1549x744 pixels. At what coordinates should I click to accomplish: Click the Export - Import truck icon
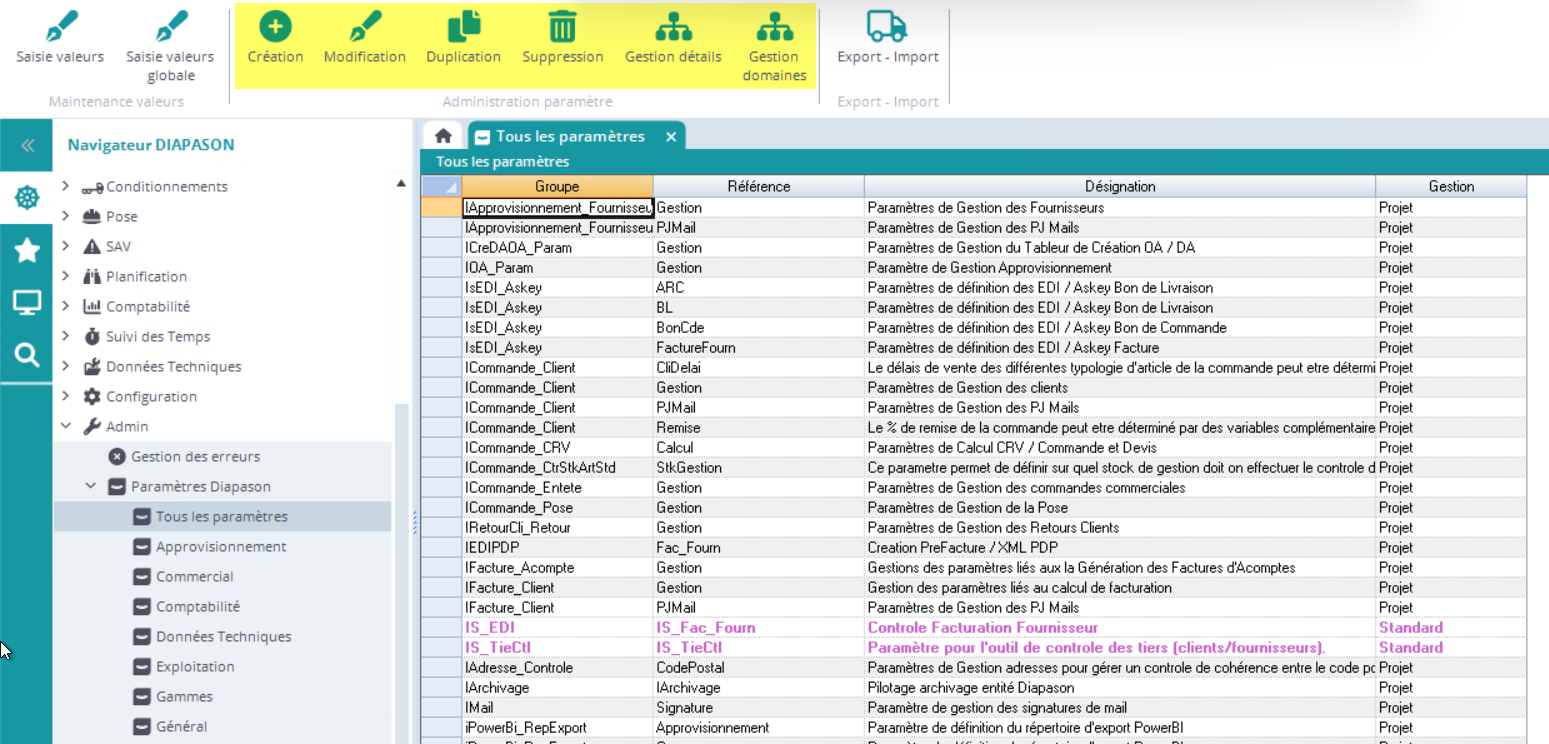(x=887, y=27)
